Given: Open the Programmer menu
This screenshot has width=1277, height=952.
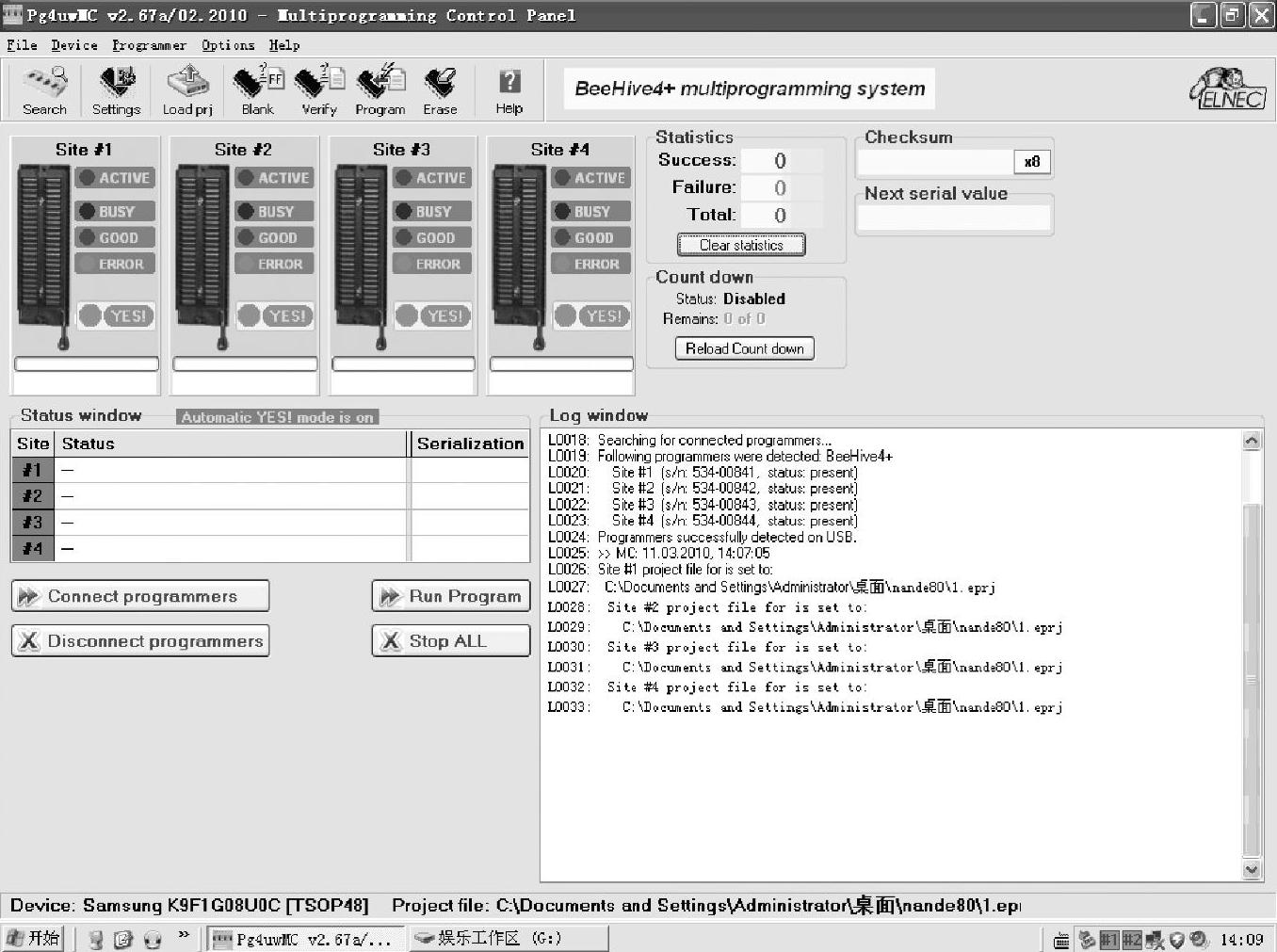Looking at the screenshot, I should pos(149,45).
